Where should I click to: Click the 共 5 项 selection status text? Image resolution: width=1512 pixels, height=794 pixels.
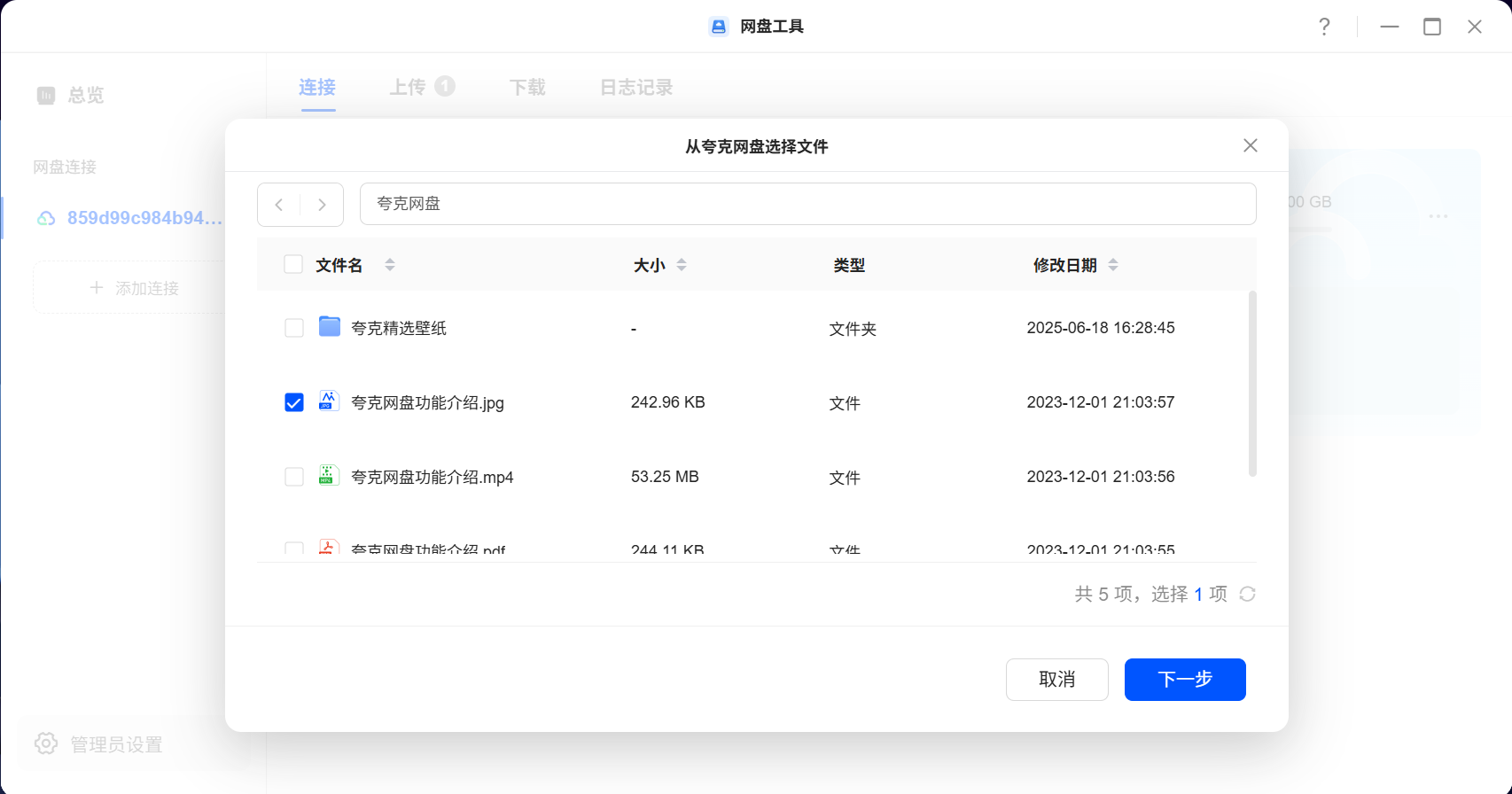pos(1151,594)
